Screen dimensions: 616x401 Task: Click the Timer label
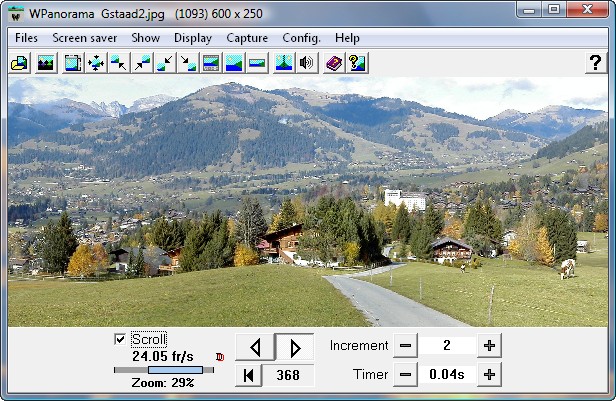pos(370,375)
